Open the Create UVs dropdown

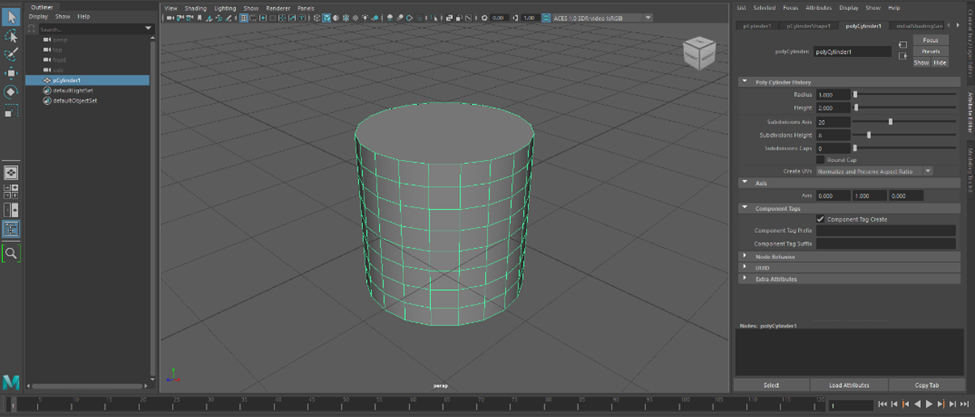pyautogui.click(x=874, y=171)
